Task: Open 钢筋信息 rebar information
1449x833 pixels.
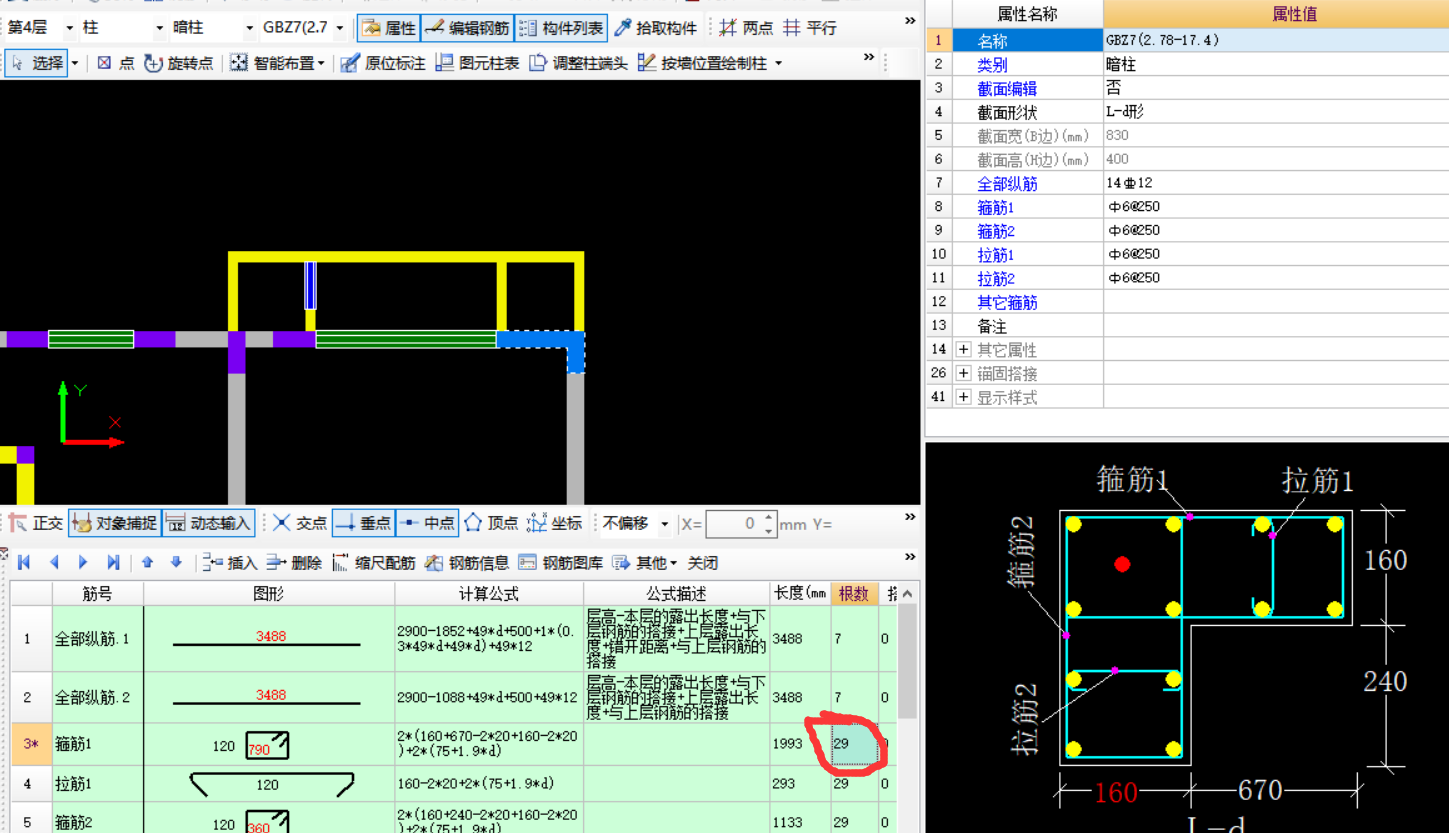Action: [x=467, y=563]
